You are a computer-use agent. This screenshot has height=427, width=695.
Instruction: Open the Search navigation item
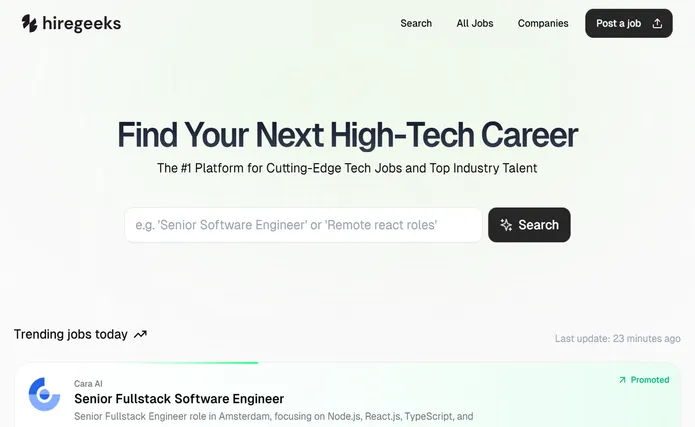point(416,23)
